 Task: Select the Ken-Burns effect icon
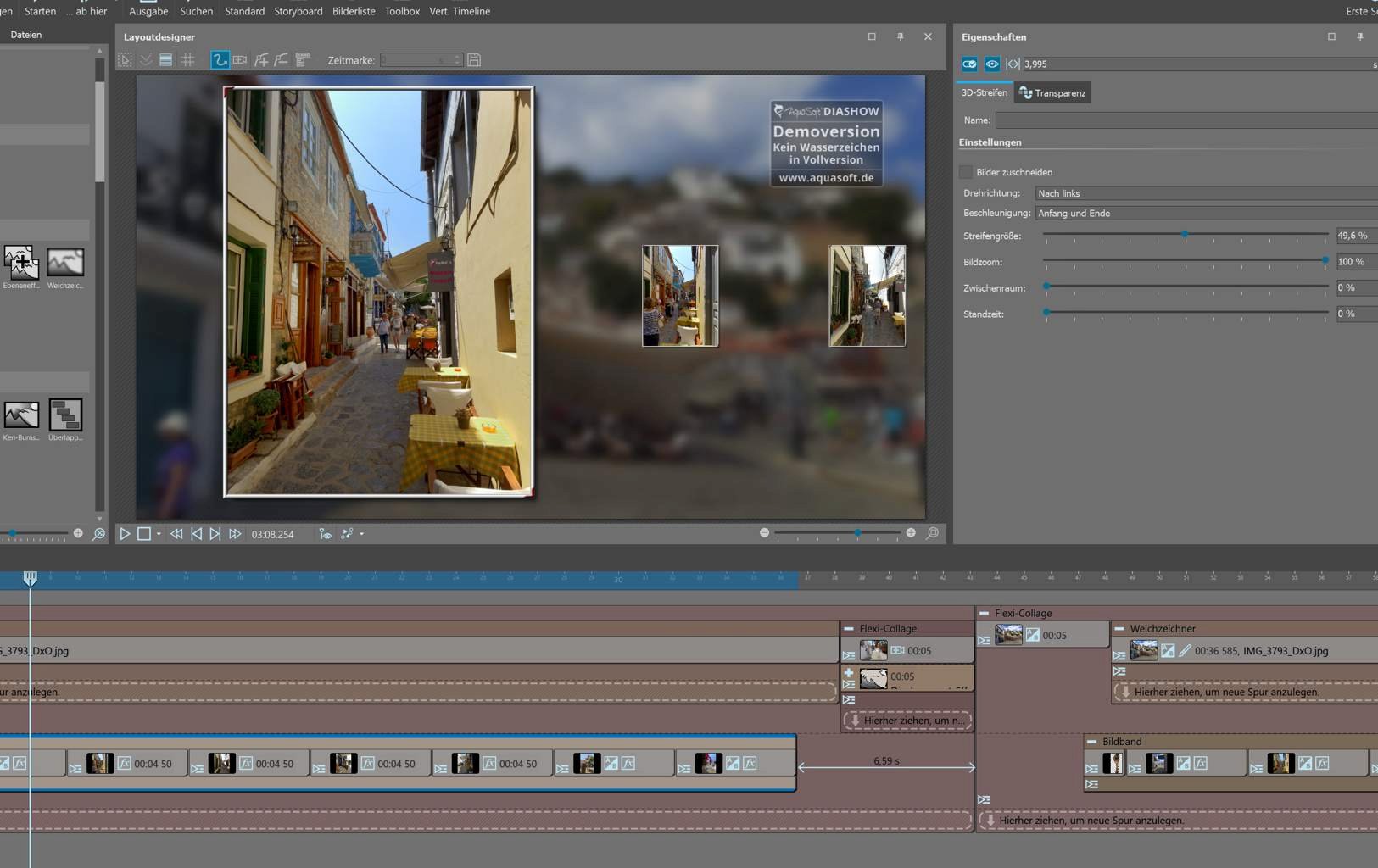pyautogui.click(x=21, y=416)
